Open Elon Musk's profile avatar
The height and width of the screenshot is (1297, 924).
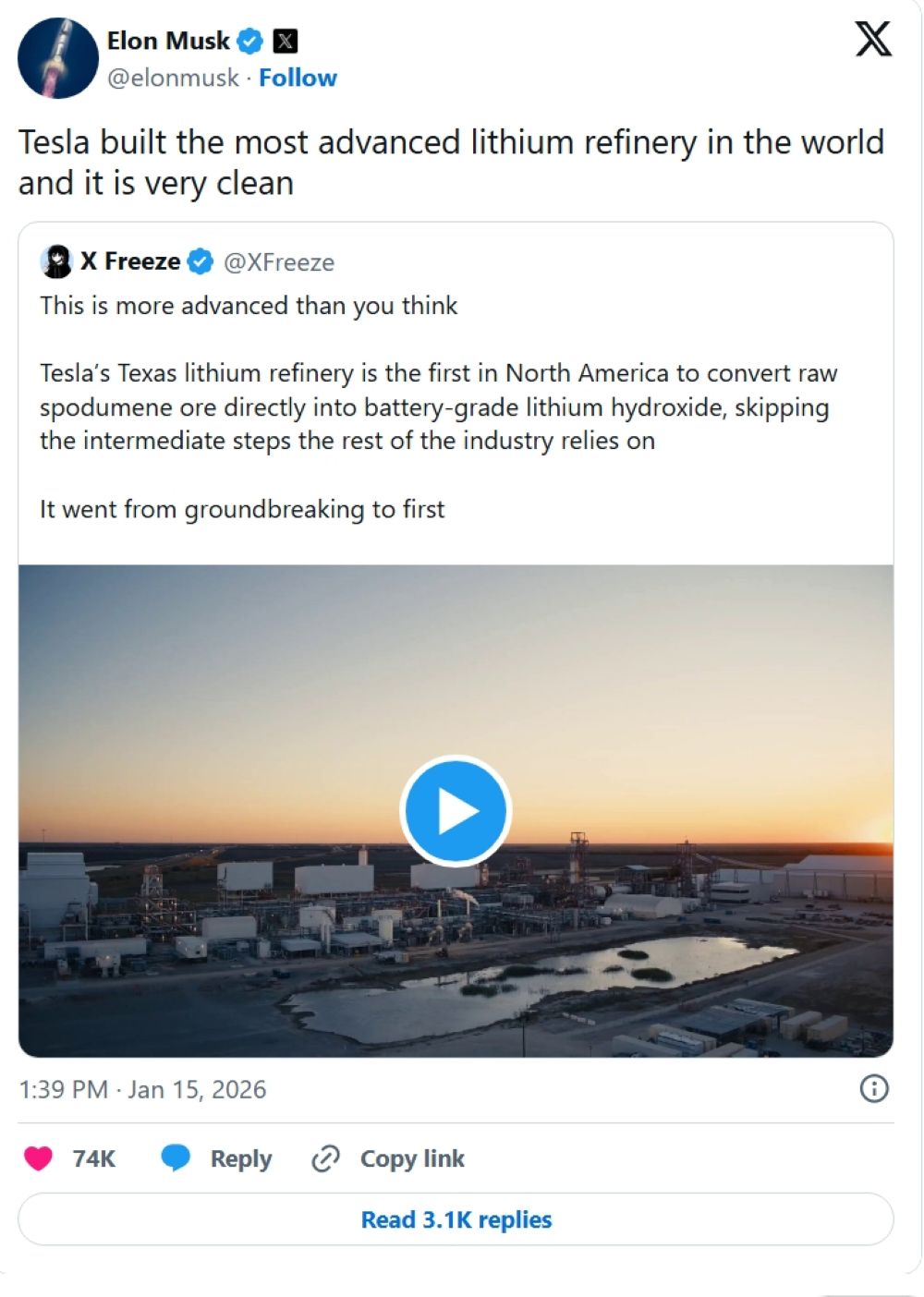pyautogui.click(x=57, y=57)
